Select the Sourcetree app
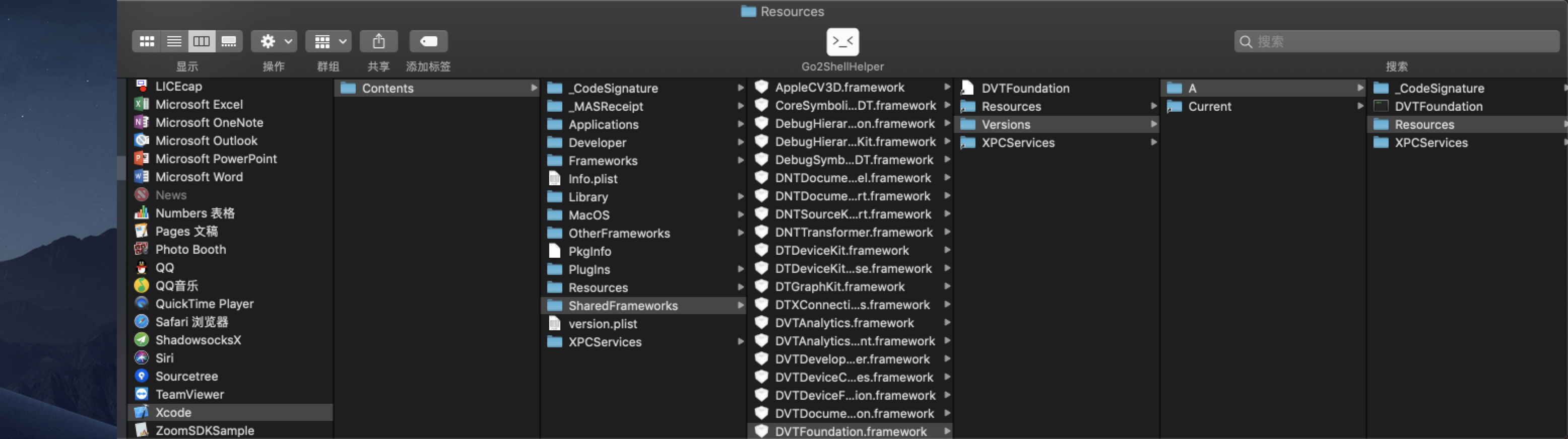This screenshot has width=1568, height=439. (x=231, y=377)
